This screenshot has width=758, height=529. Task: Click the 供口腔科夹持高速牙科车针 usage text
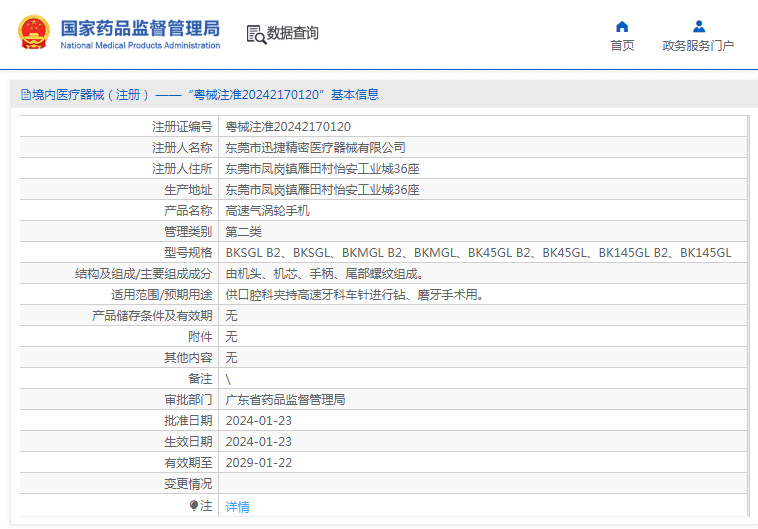click(x=354, y=294)
